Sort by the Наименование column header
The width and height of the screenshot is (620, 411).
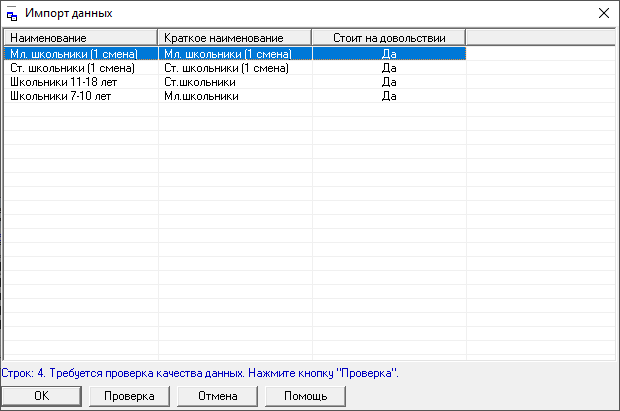(x=80, y=38)
